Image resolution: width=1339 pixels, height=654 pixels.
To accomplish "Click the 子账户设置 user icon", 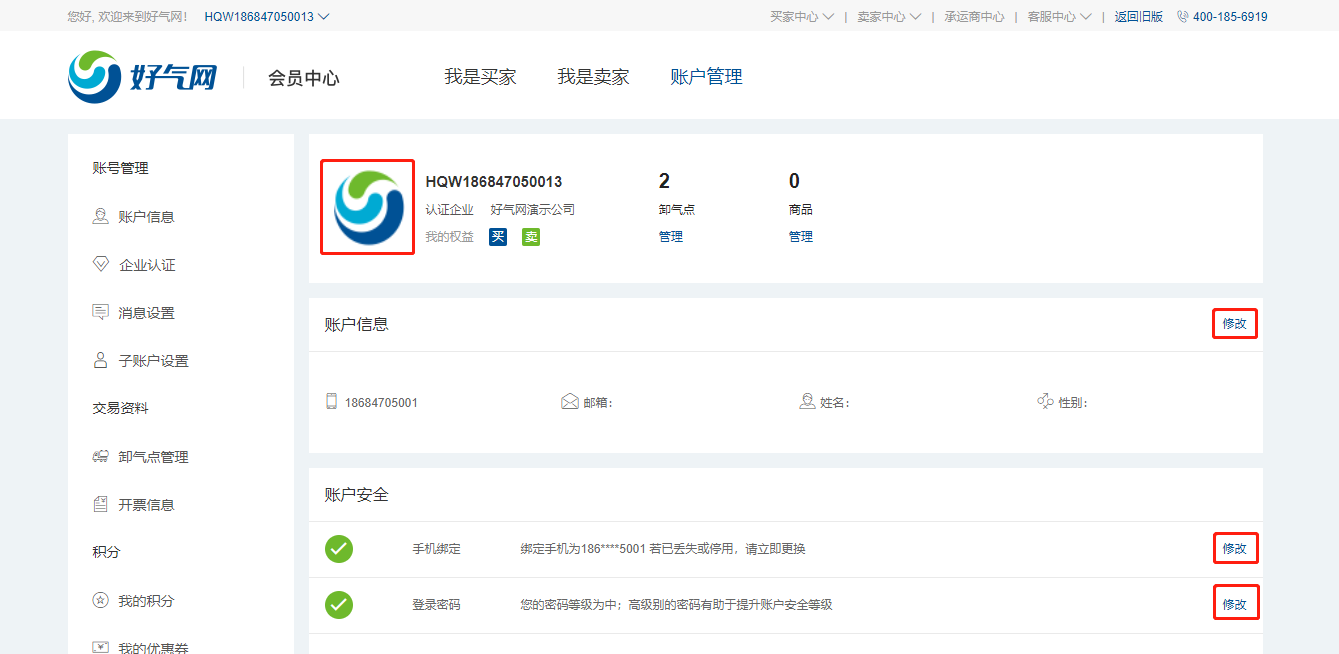I will (x=100, y=360).
